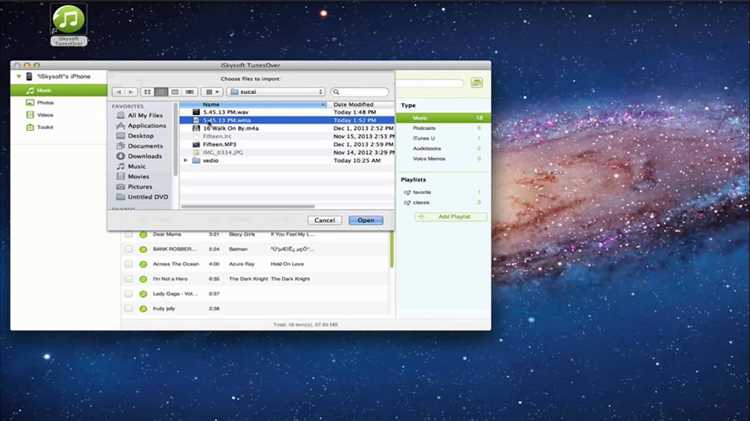Screen dimensions: 750x421
Task: Click the TunesOver search box behind dialog
Action: click(x=430, y=83)
